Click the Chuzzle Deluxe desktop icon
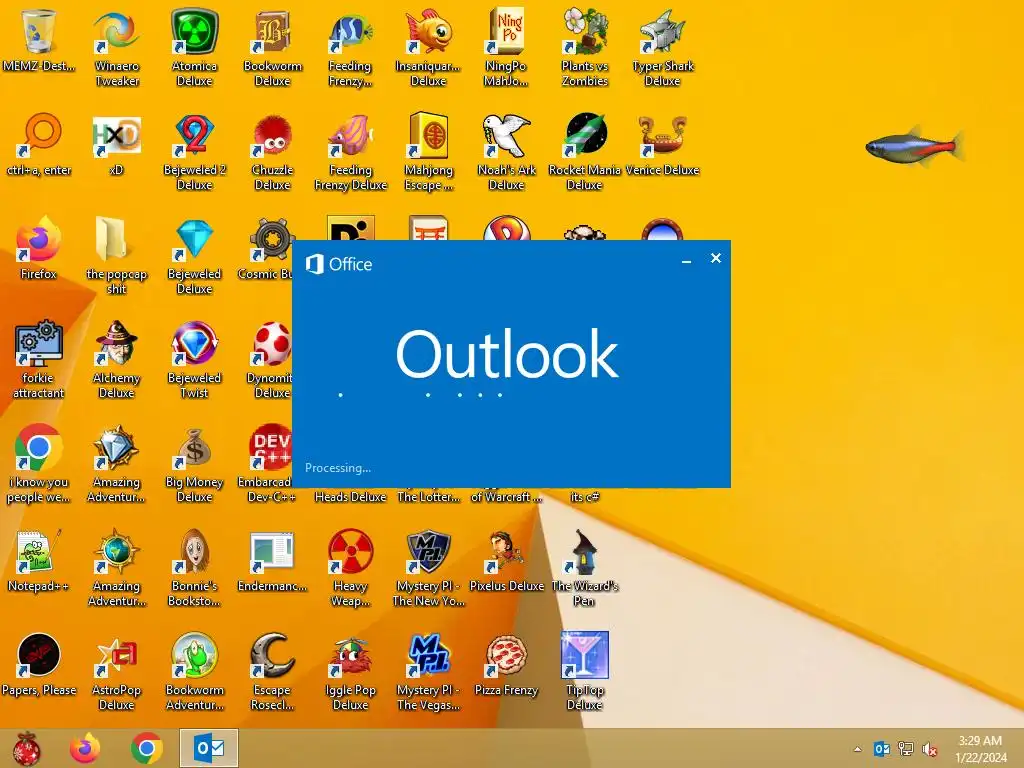 (272, 135)
